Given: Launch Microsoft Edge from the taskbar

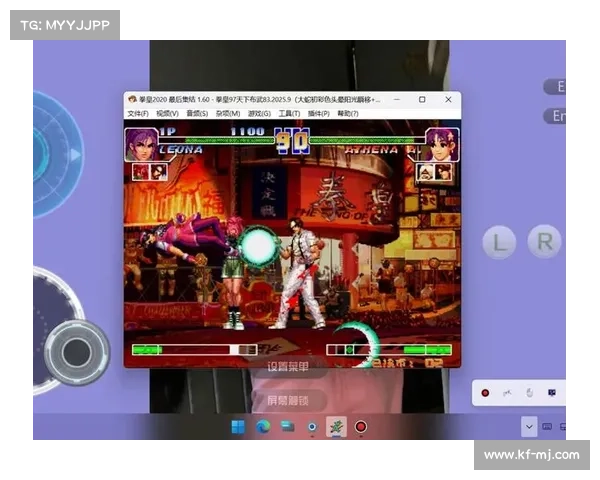Looking at the screenshot, I should [263, 426].
